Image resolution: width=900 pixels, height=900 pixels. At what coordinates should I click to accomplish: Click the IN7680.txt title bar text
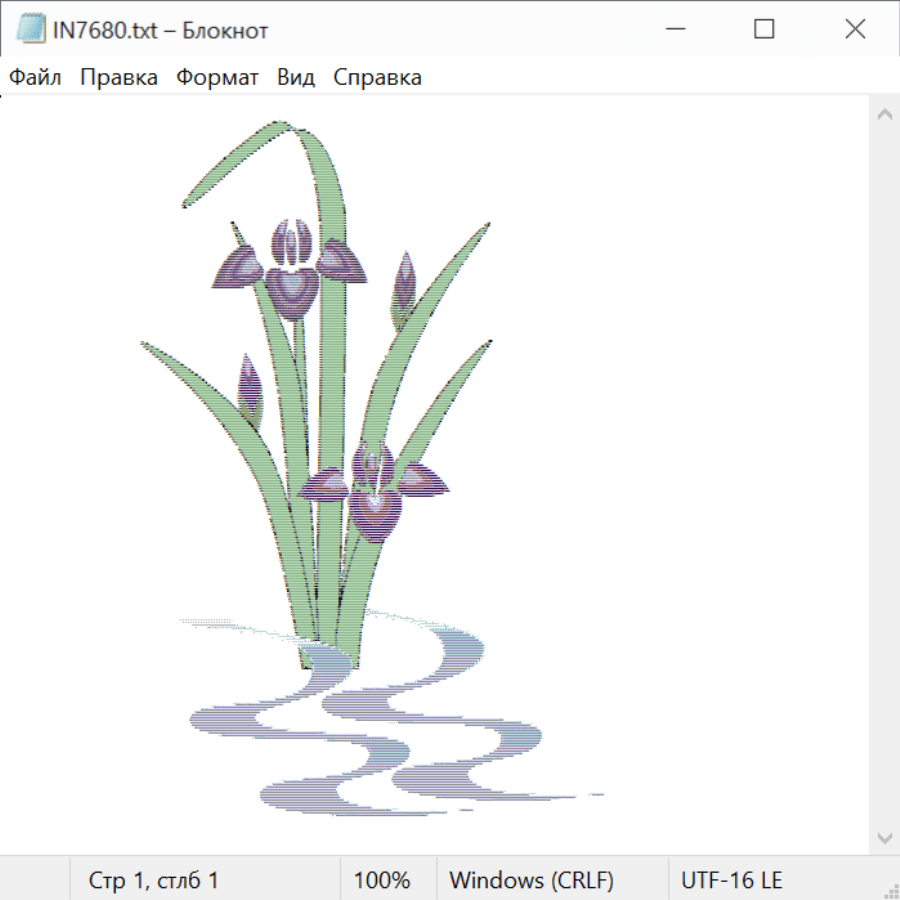pos(160,31)
